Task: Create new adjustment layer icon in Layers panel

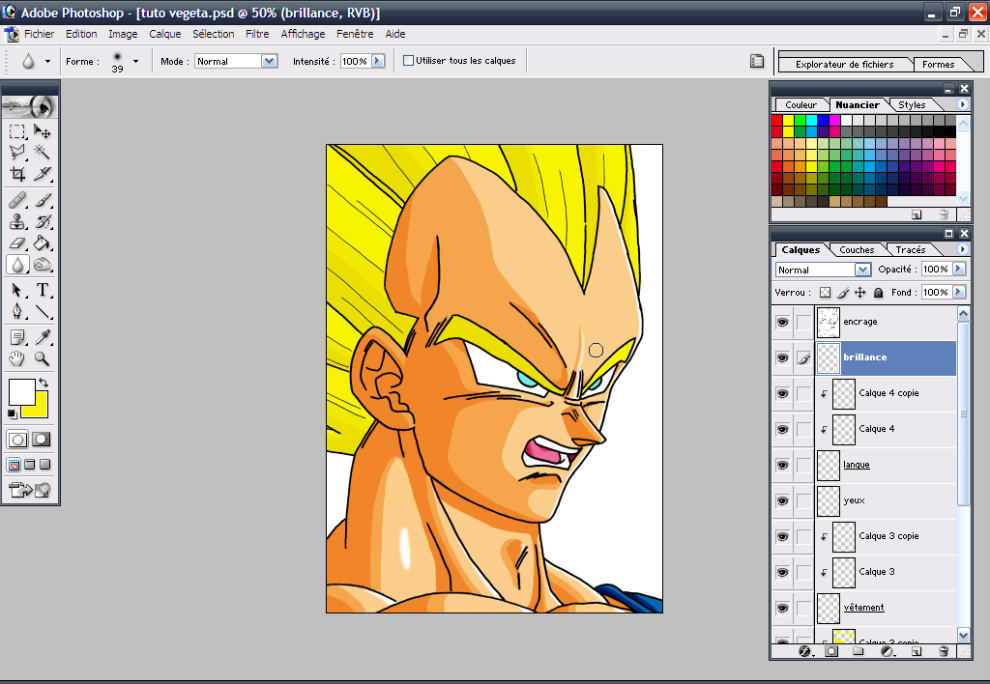Action: coord(887,651)
